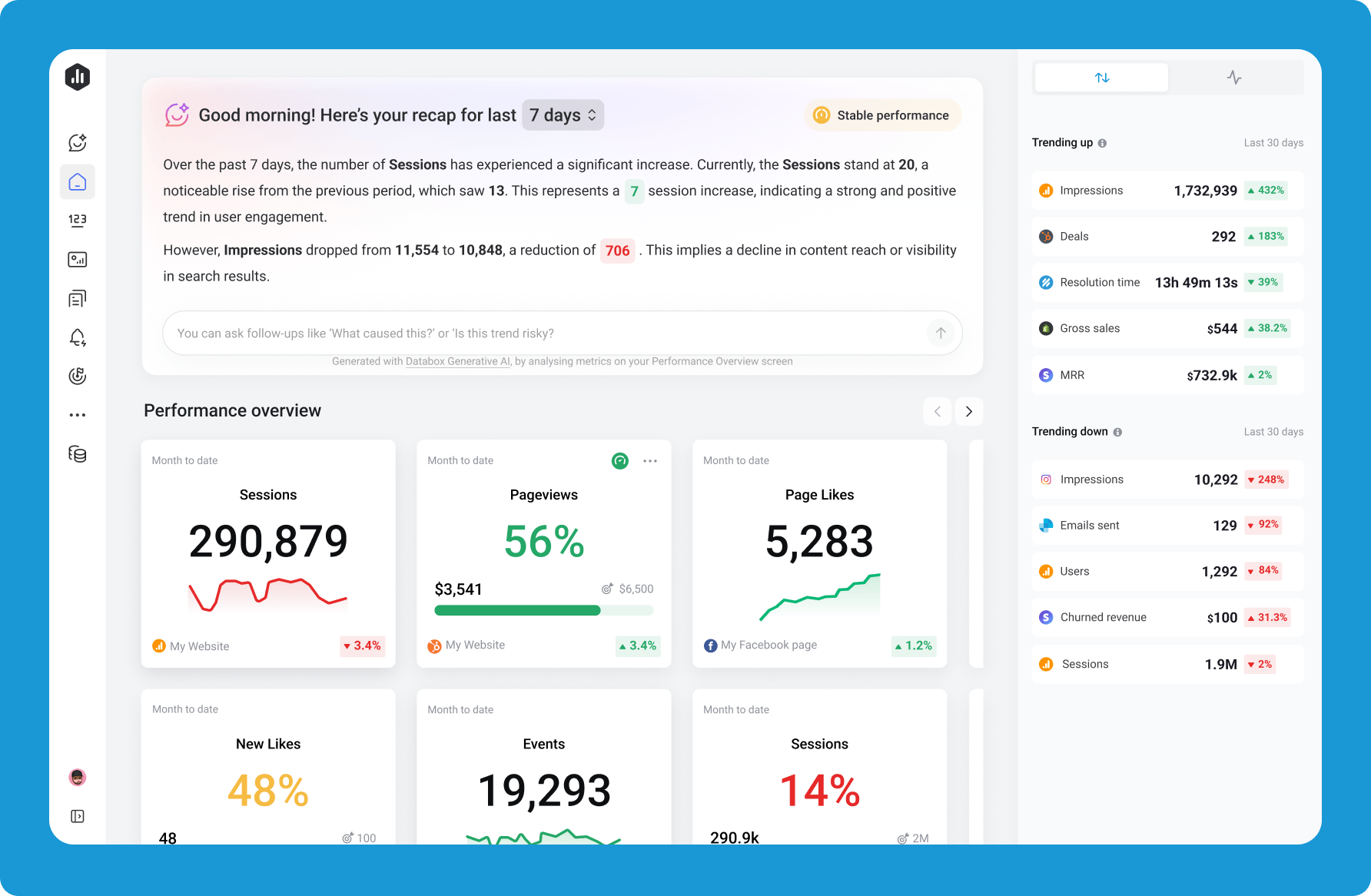1371x896 pixels.
Task: Show next Performance overview cards
Action: (968, 411)
